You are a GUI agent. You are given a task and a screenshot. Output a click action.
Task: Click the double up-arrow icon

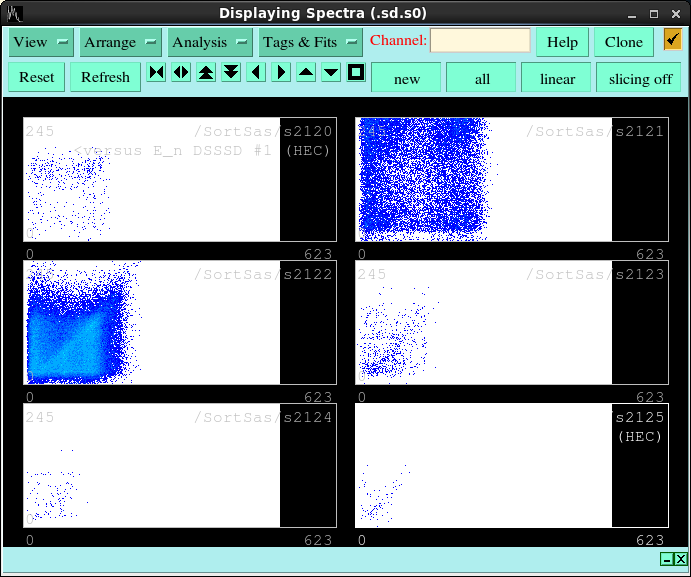pos(206,73)
